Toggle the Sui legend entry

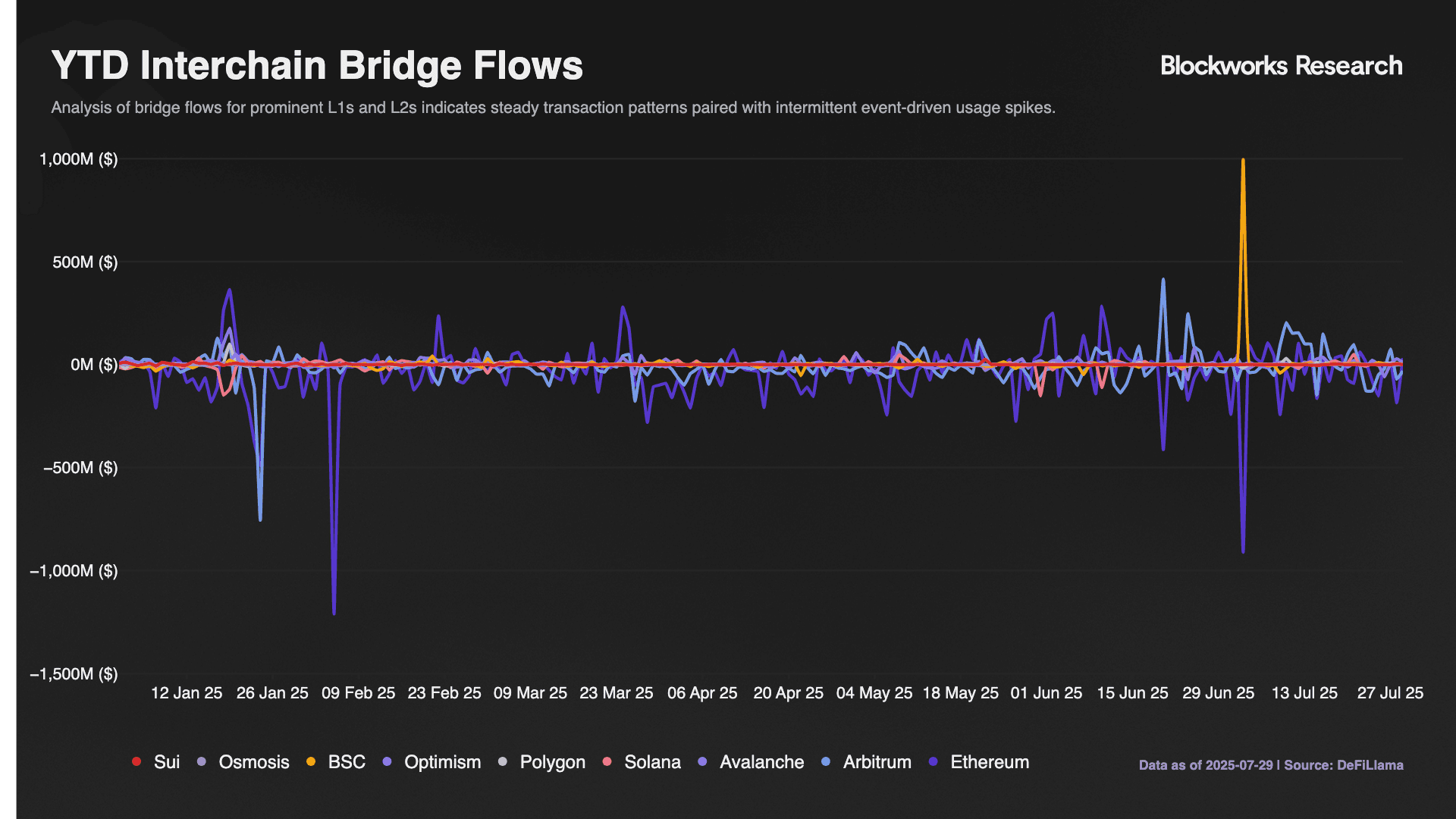pos(166,762)
